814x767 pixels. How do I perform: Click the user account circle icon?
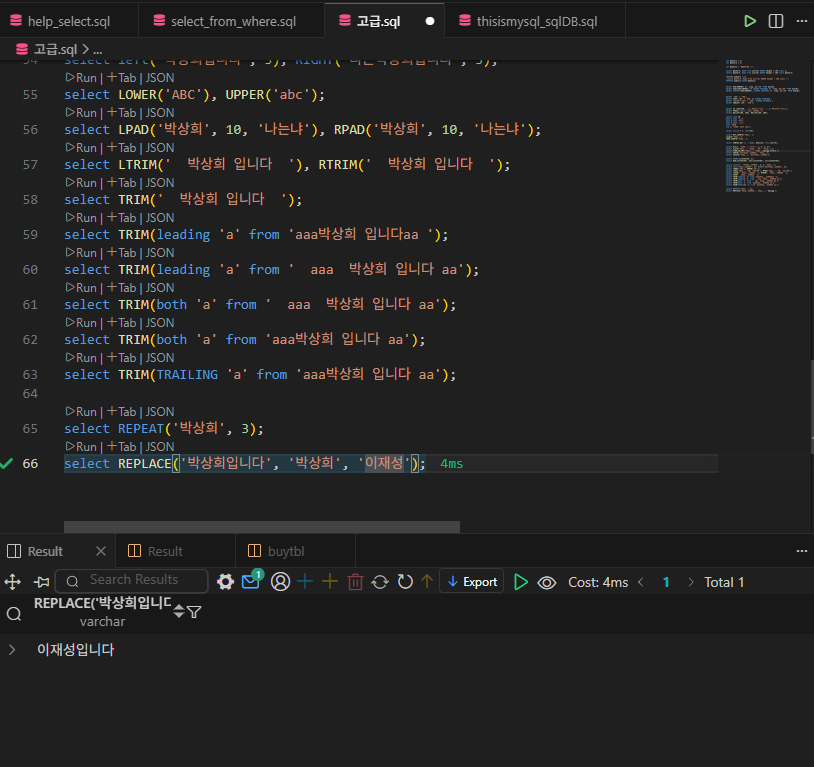tap(280, 582)
